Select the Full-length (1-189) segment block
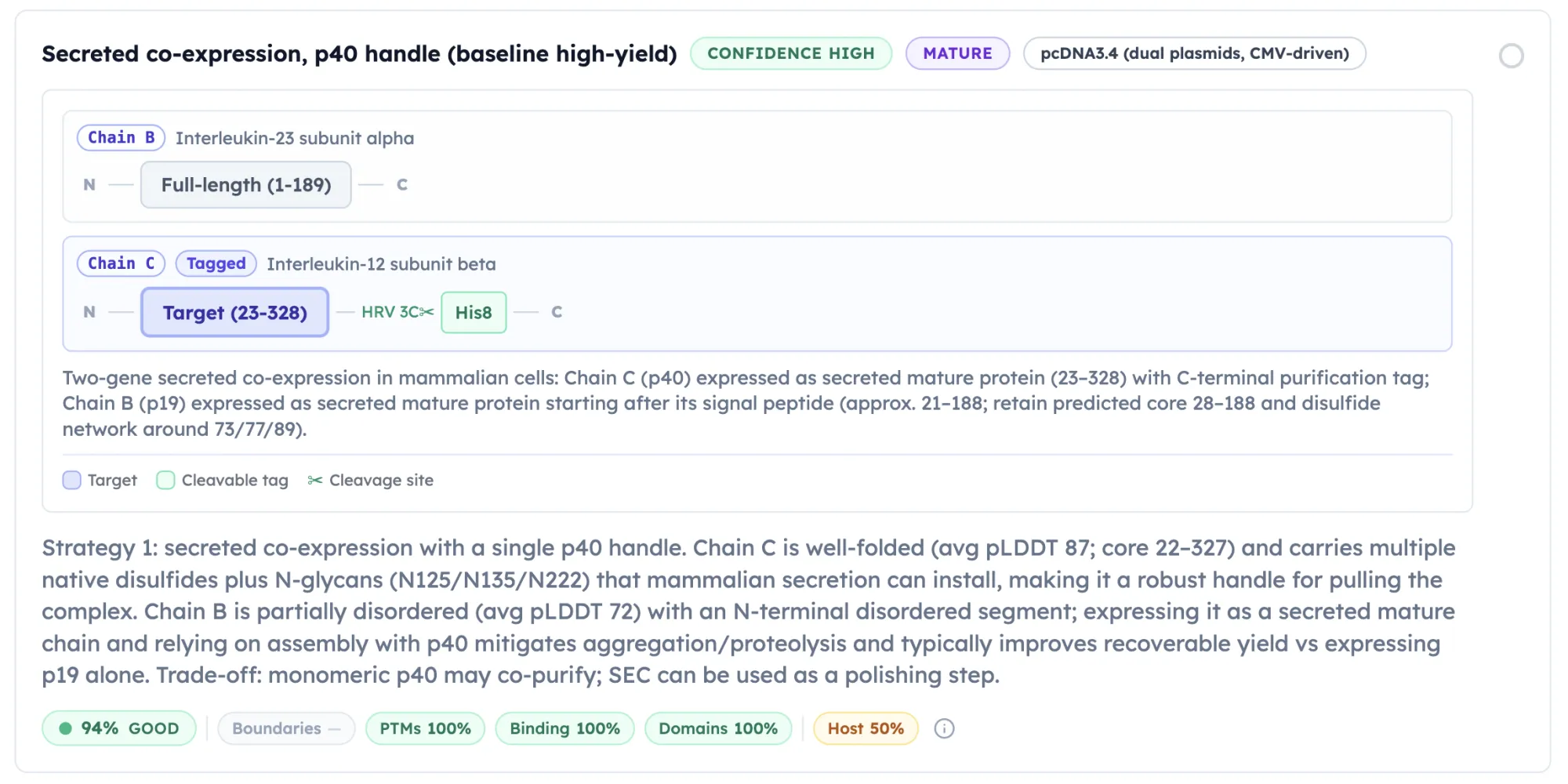The width and height of the screenshot is (1568, 784). coord(246,185)
